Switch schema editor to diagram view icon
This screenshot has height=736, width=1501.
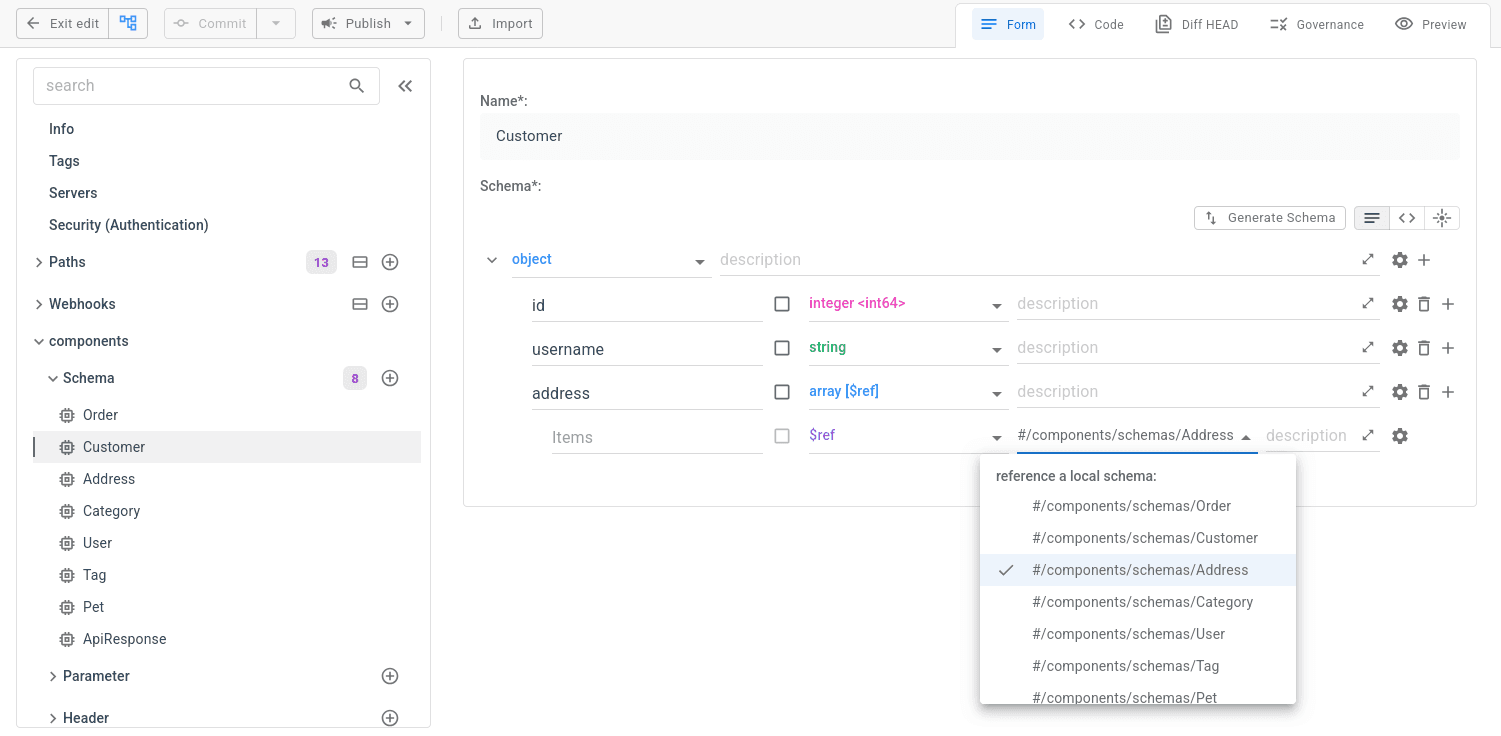click(1442, 218)
